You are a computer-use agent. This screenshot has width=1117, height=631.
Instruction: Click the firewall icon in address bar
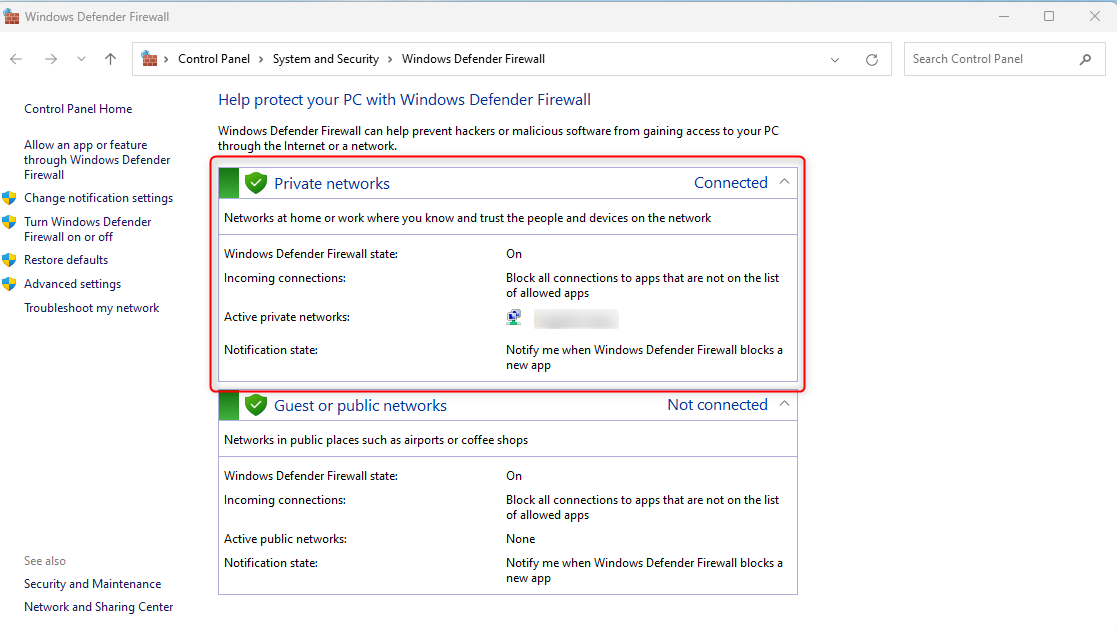[x=149, y=58]
